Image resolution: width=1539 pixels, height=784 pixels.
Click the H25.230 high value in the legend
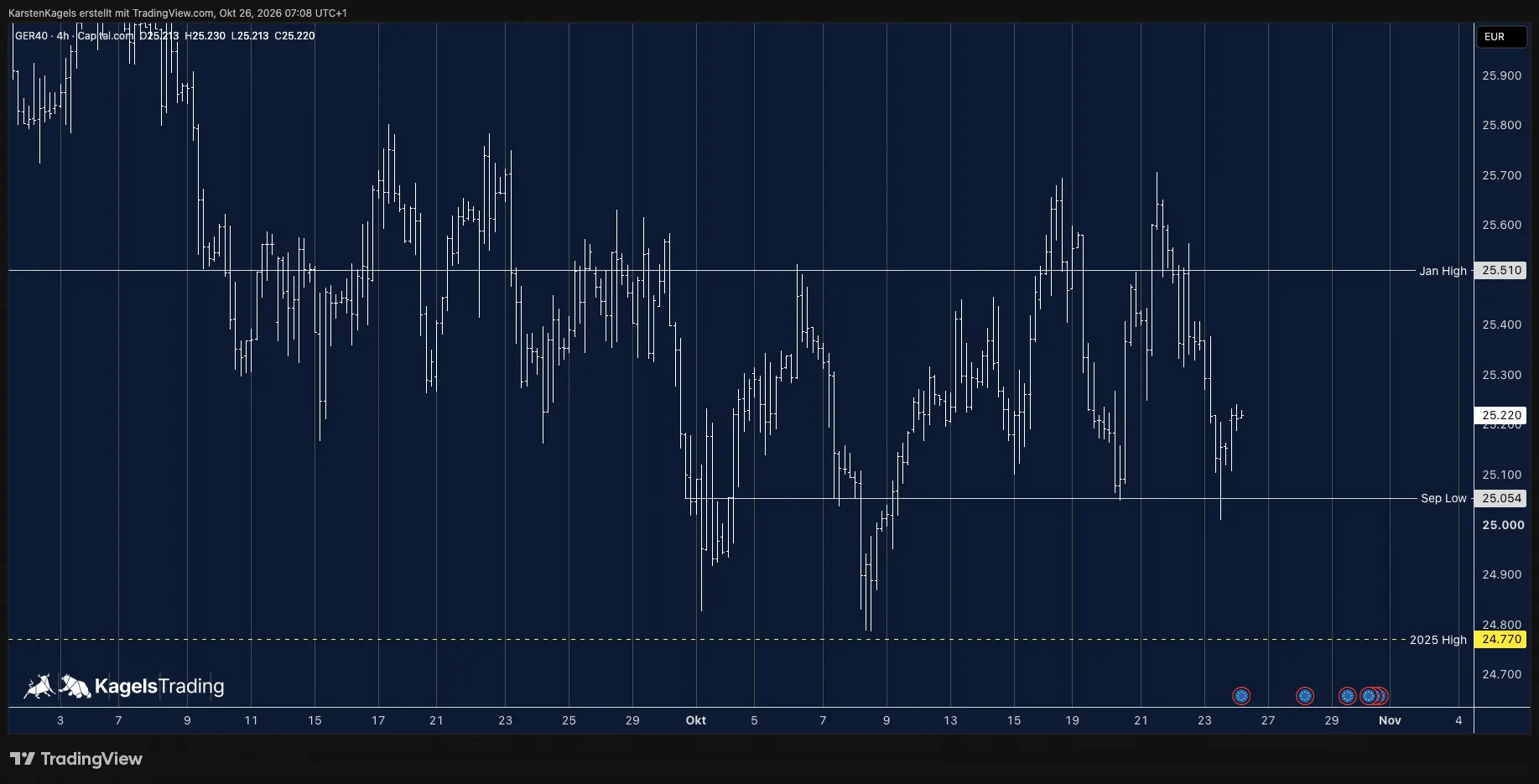coord(205,36)
